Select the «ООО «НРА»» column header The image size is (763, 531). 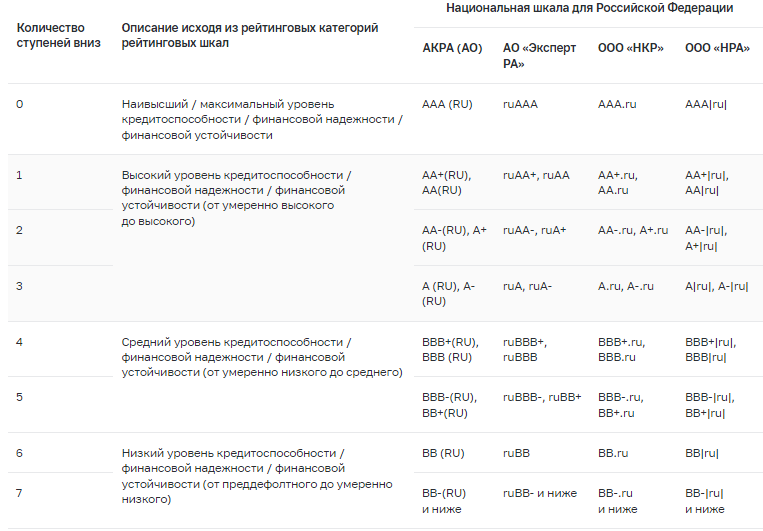click(x=715, y=49)
